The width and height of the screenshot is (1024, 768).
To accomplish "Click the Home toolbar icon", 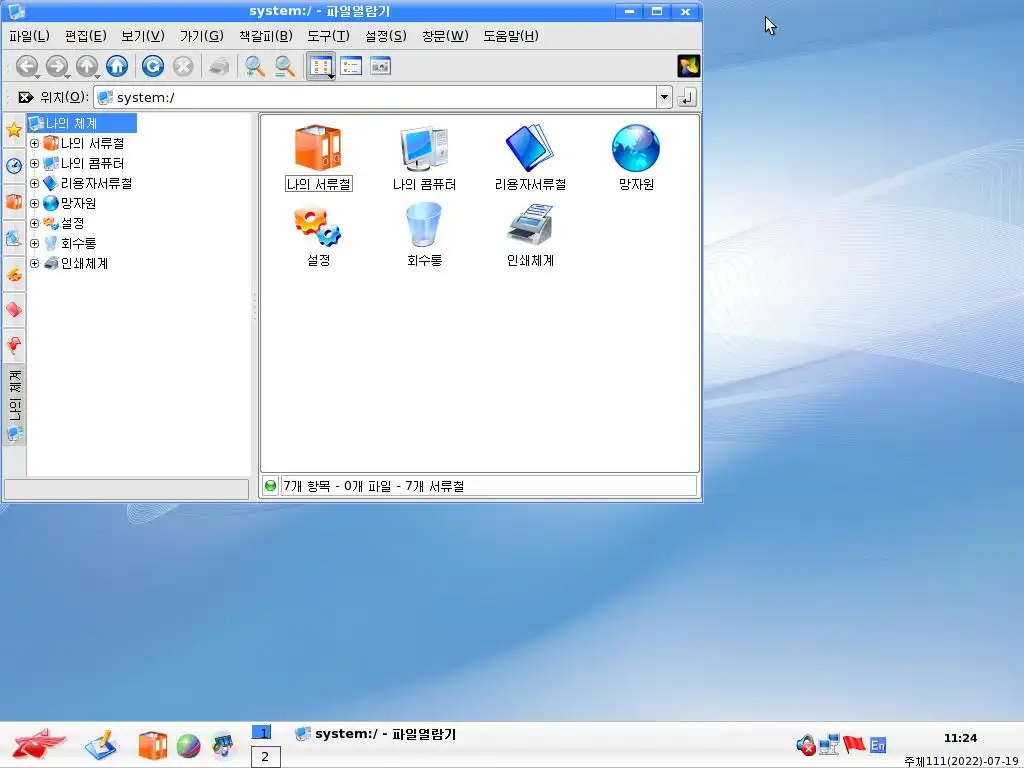I will click(x=117, y=66).
